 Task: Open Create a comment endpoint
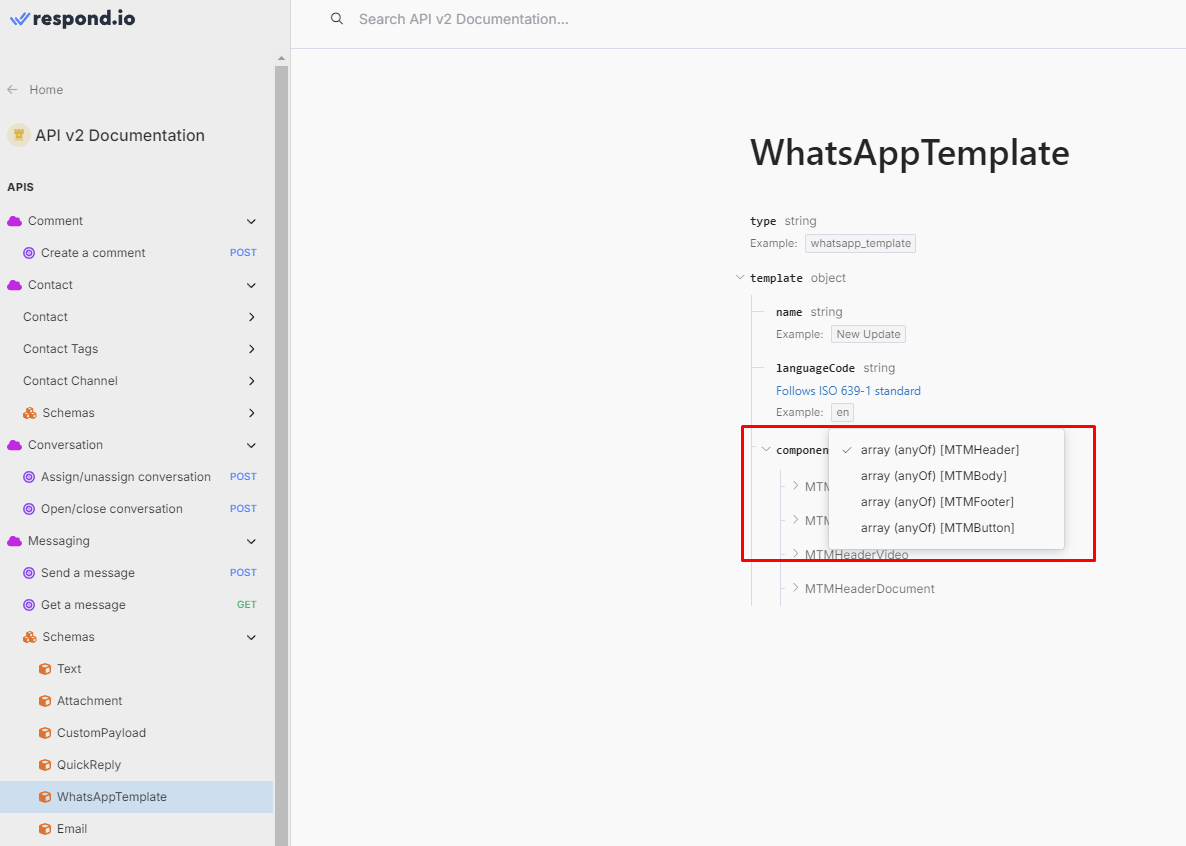pos(93,253)
